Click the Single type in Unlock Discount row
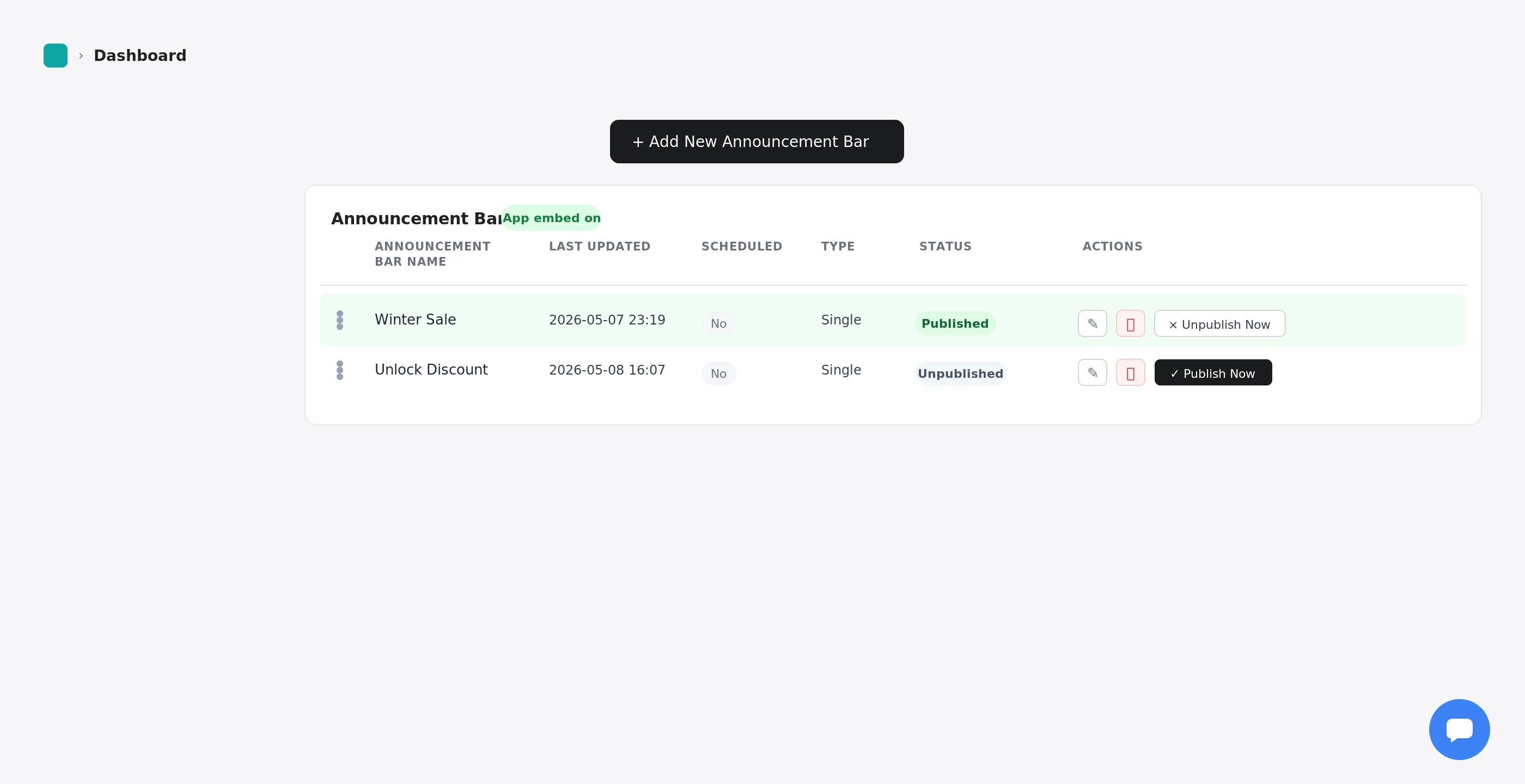1525x784 pixels. point(840,370)
